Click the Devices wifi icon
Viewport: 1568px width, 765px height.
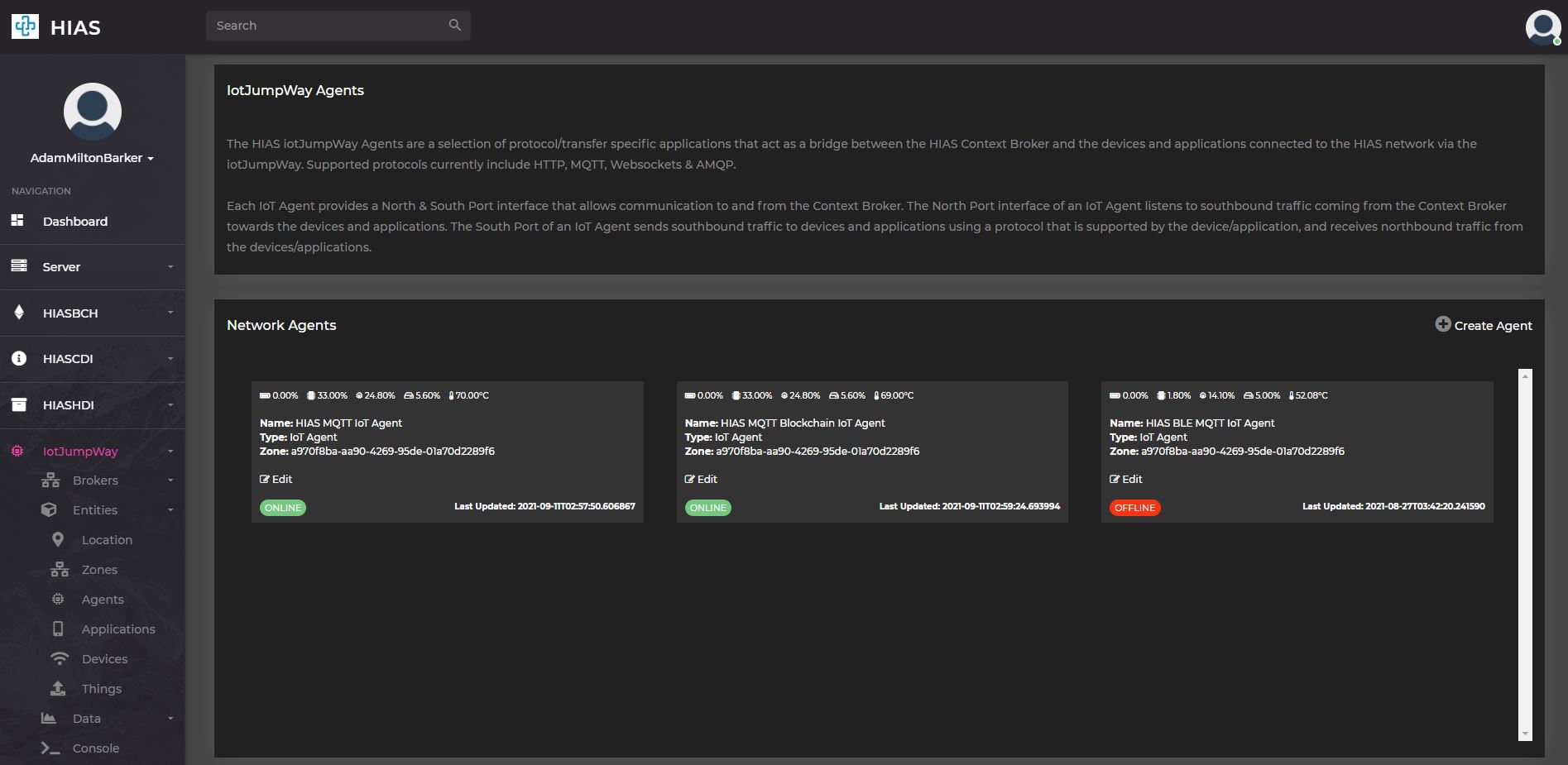pyautogui.click(x=60, y=658)
